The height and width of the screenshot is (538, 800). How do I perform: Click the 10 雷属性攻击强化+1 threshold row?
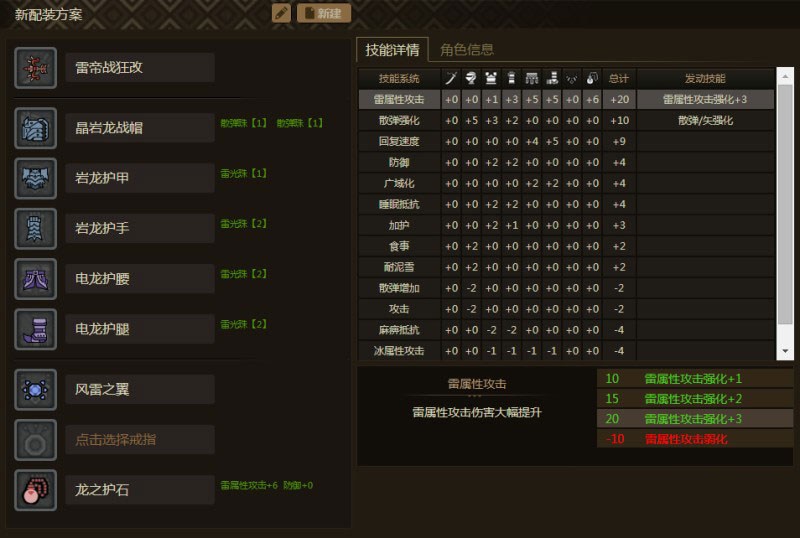coord(695,379)
